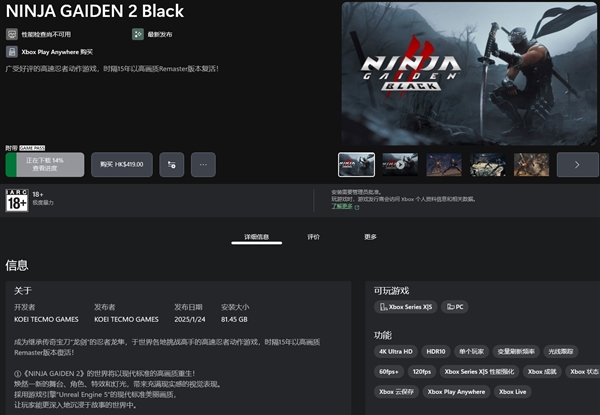The height and width of the screenshot is (415, 600).
Task: Switch to the 更多 tab
Action: pos(370,237)
